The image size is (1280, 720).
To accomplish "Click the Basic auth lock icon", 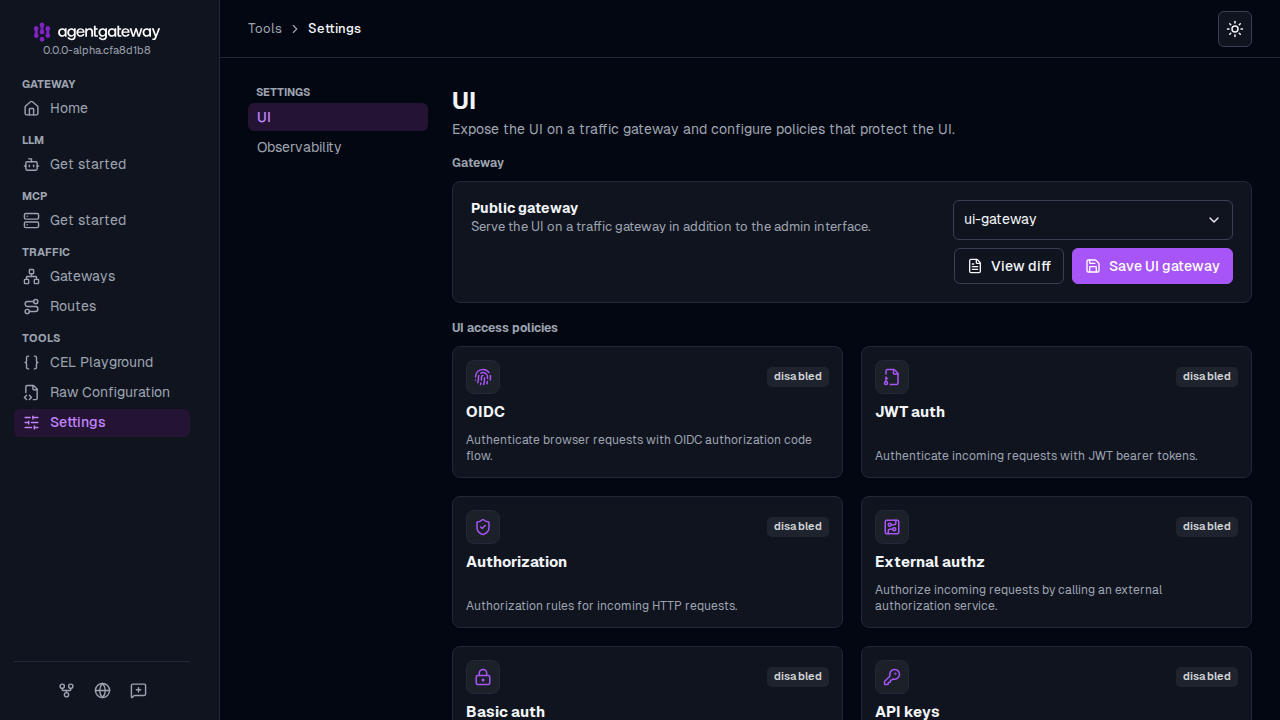I will pyautogui.click(x=483, y=677).
